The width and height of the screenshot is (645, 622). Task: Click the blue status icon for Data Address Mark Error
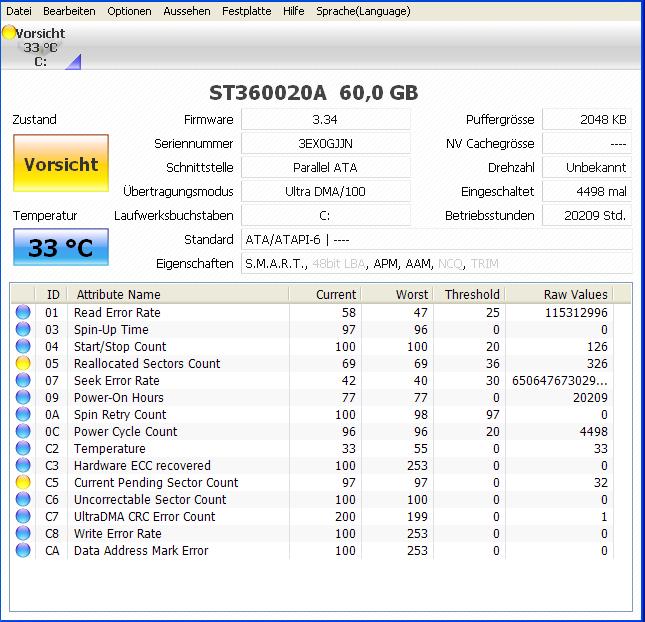coord(23,550)
